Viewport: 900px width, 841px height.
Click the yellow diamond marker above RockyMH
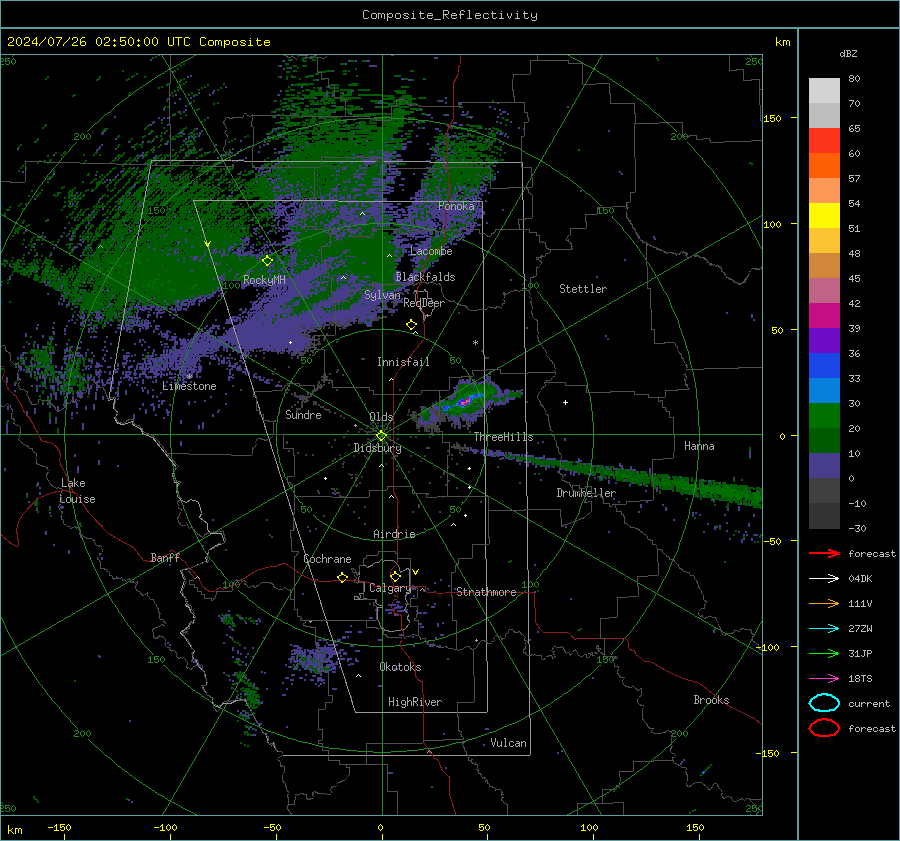pos(267,261)
